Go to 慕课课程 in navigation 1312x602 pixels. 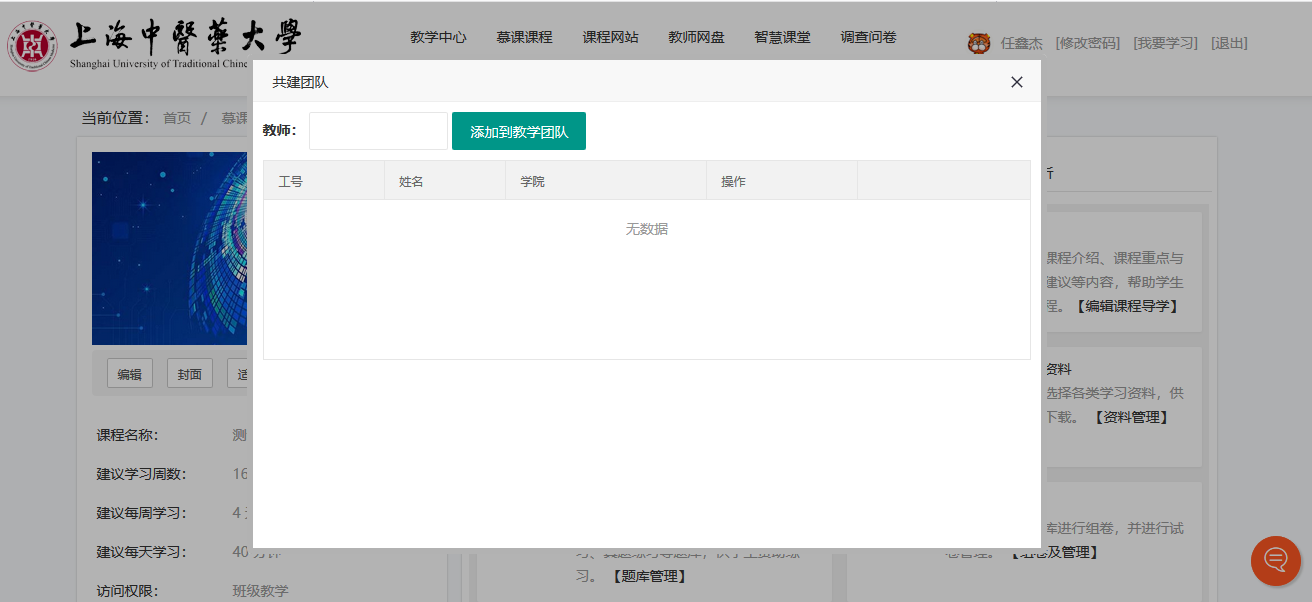point(524,38)
